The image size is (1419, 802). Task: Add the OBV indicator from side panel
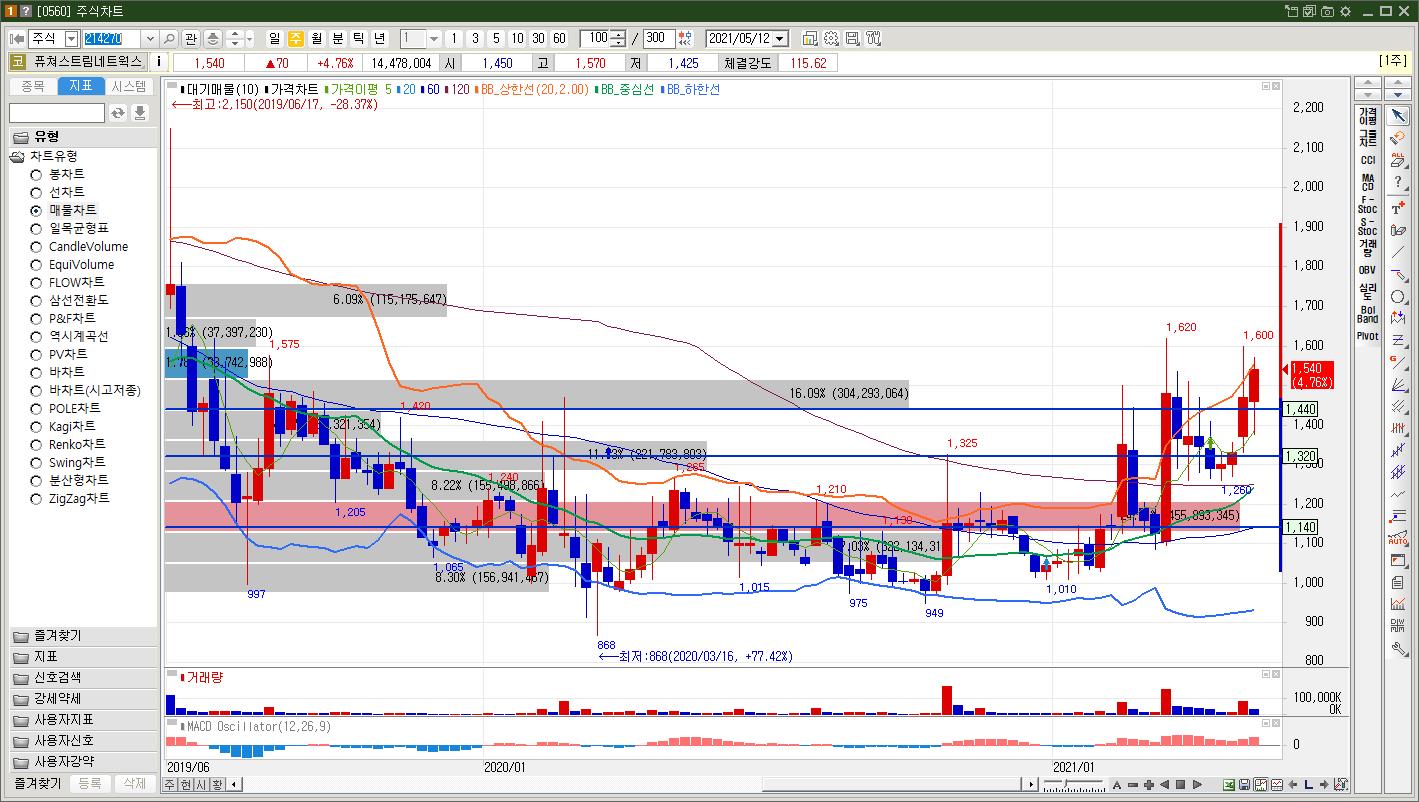pos(1367,269)
